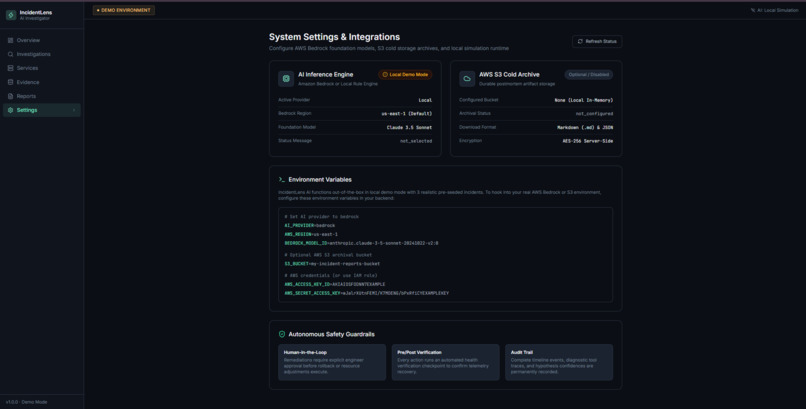The image size is (806, 409).
Task: Click the Foundation Model label
Action: 297,127
